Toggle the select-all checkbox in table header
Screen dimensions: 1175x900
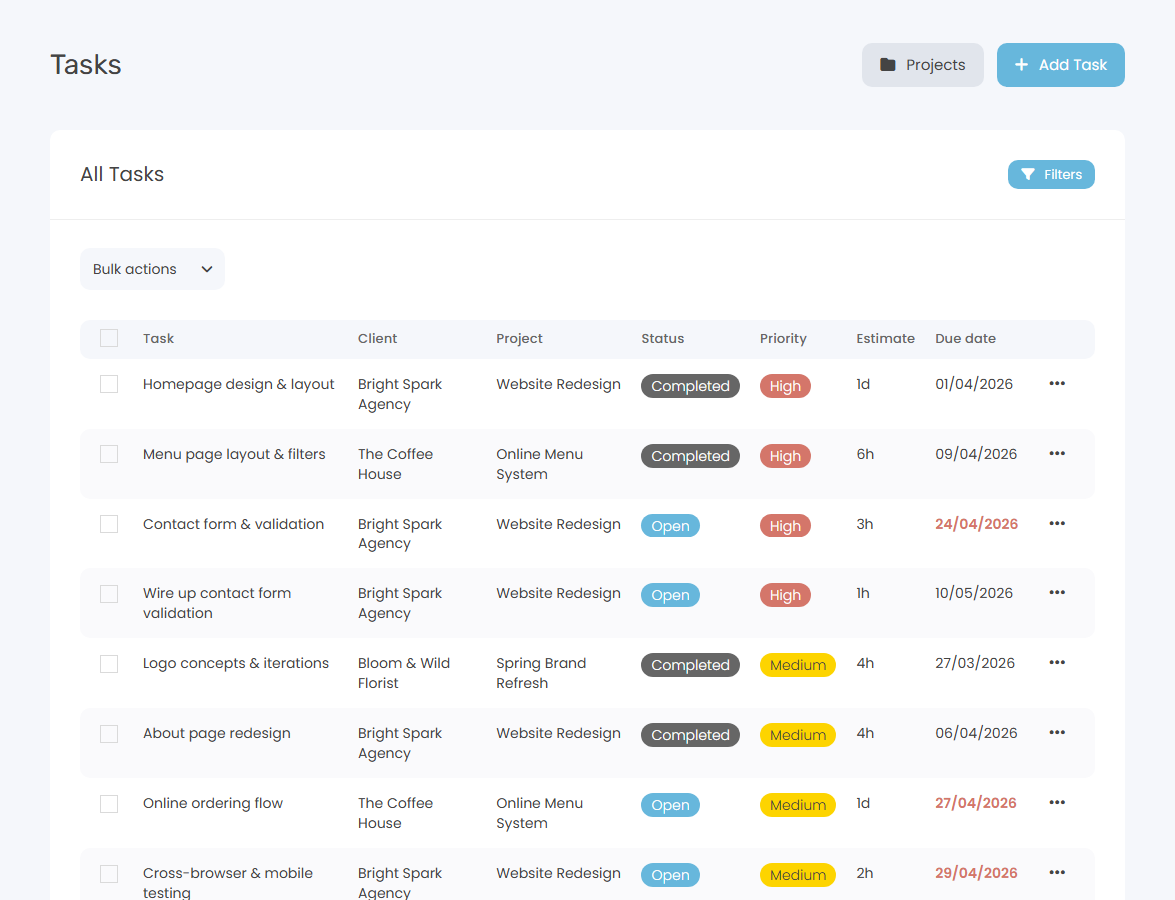pyautogui.click(x=109, y=338)
